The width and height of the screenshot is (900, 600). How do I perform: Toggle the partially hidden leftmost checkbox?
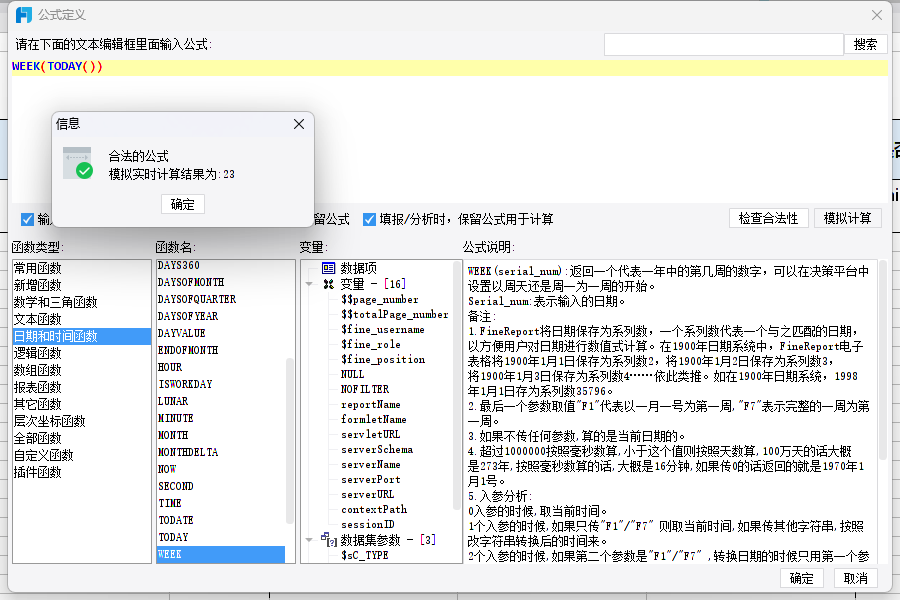coord(27,219)
